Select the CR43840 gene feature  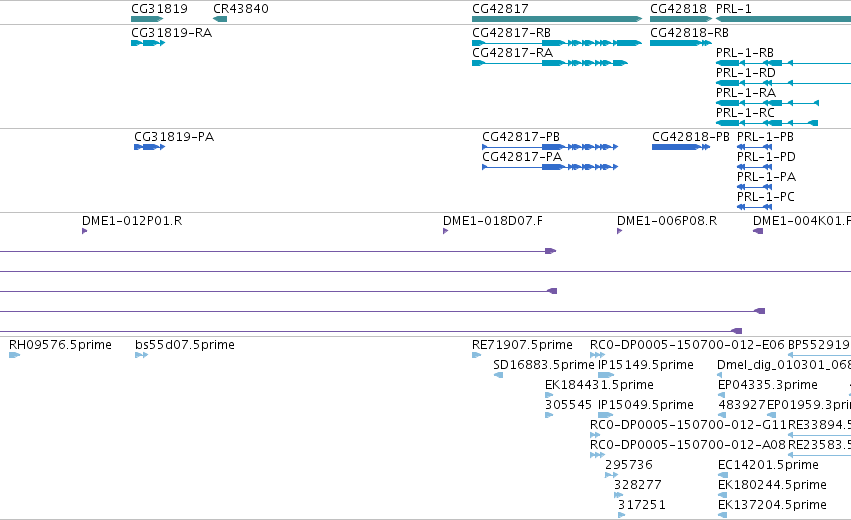(220, 19)
